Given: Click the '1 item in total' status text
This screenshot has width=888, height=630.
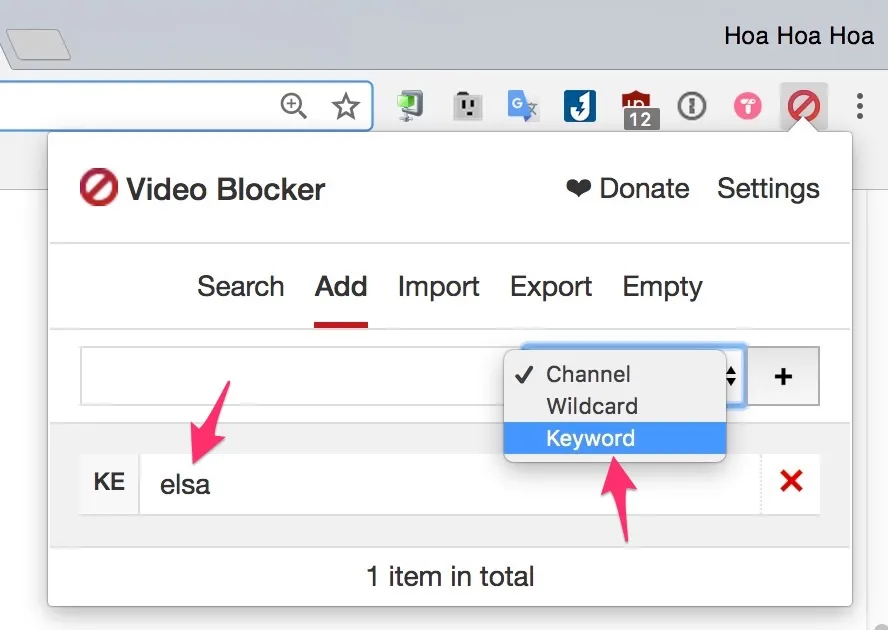Looking at the screenshot, I should (x=450, y=576).
